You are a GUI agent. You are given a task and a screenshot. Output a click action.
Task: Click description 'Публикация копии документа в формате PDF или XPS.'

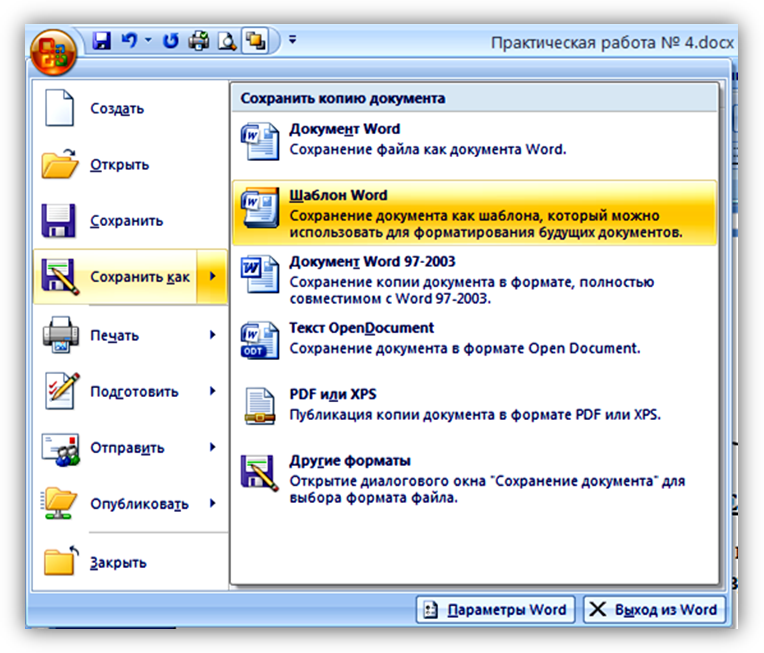click(x=475, y=415)
